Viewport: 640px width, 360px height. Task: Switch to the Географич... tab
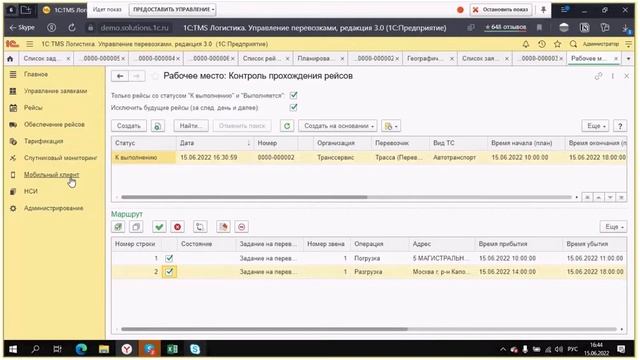tap(424, 59)
